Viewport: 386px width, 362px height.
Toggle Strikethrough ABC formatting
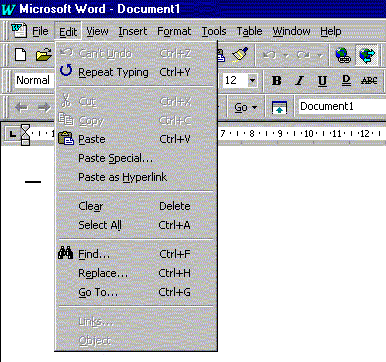(369, 80)
